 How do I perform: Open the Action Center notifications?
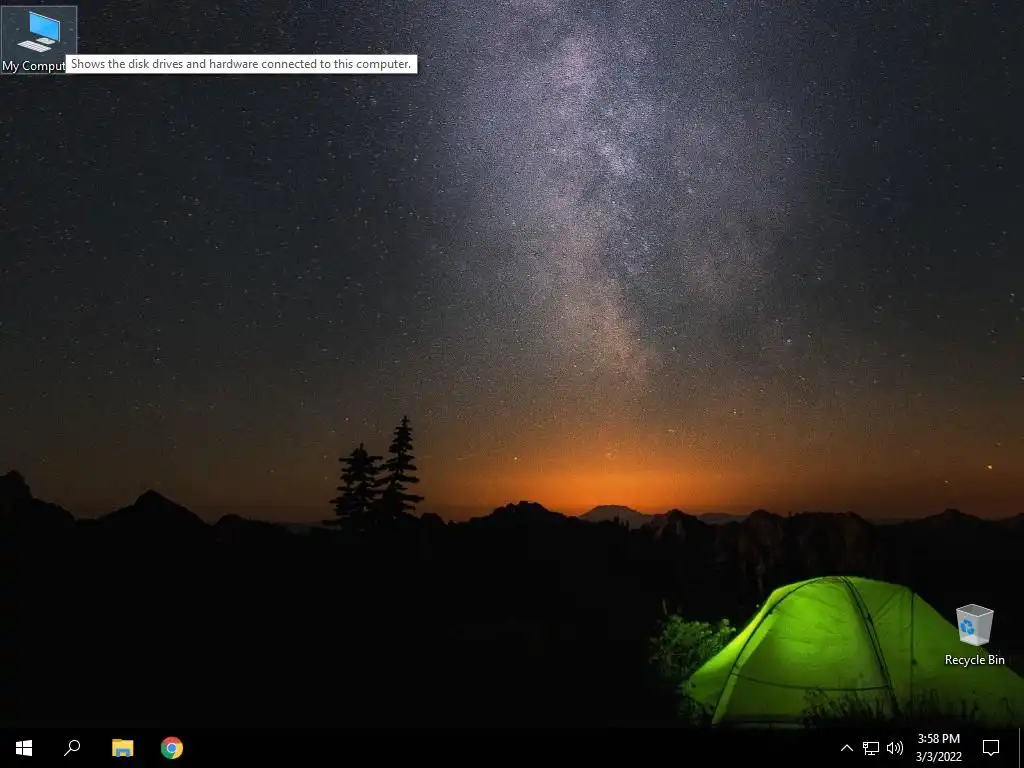(x=991, y=748)
